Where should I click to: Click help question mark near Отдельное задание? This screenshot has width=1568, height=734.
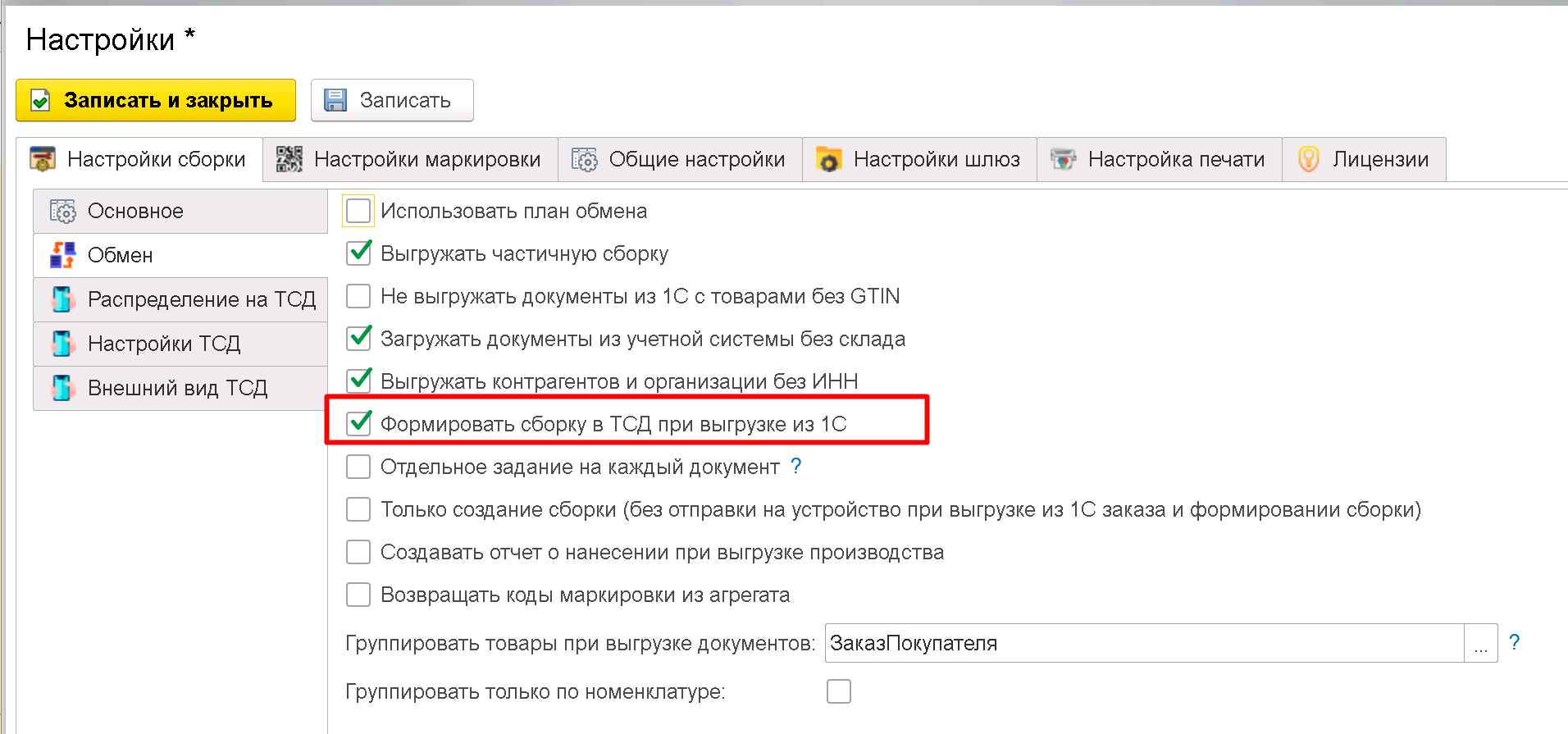coord(795,466)
